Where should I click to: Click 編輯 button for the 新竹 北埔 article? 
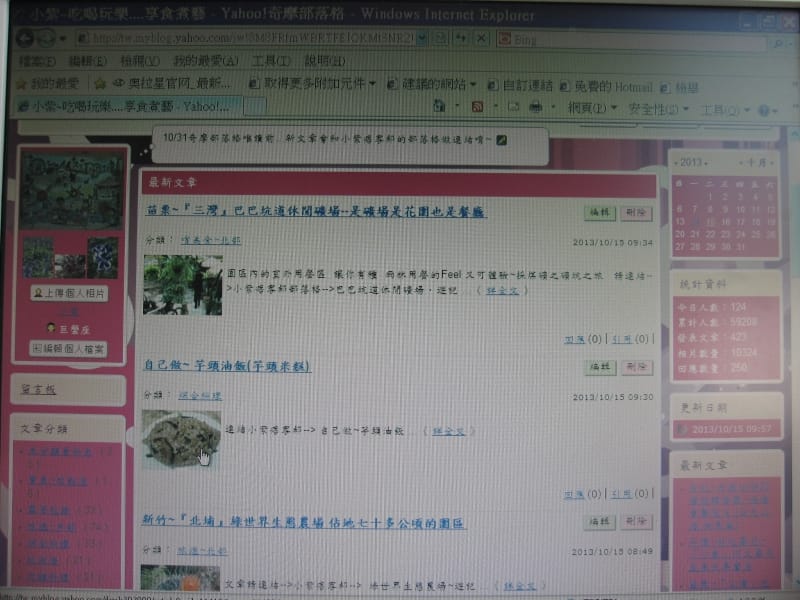click(599, 521)
